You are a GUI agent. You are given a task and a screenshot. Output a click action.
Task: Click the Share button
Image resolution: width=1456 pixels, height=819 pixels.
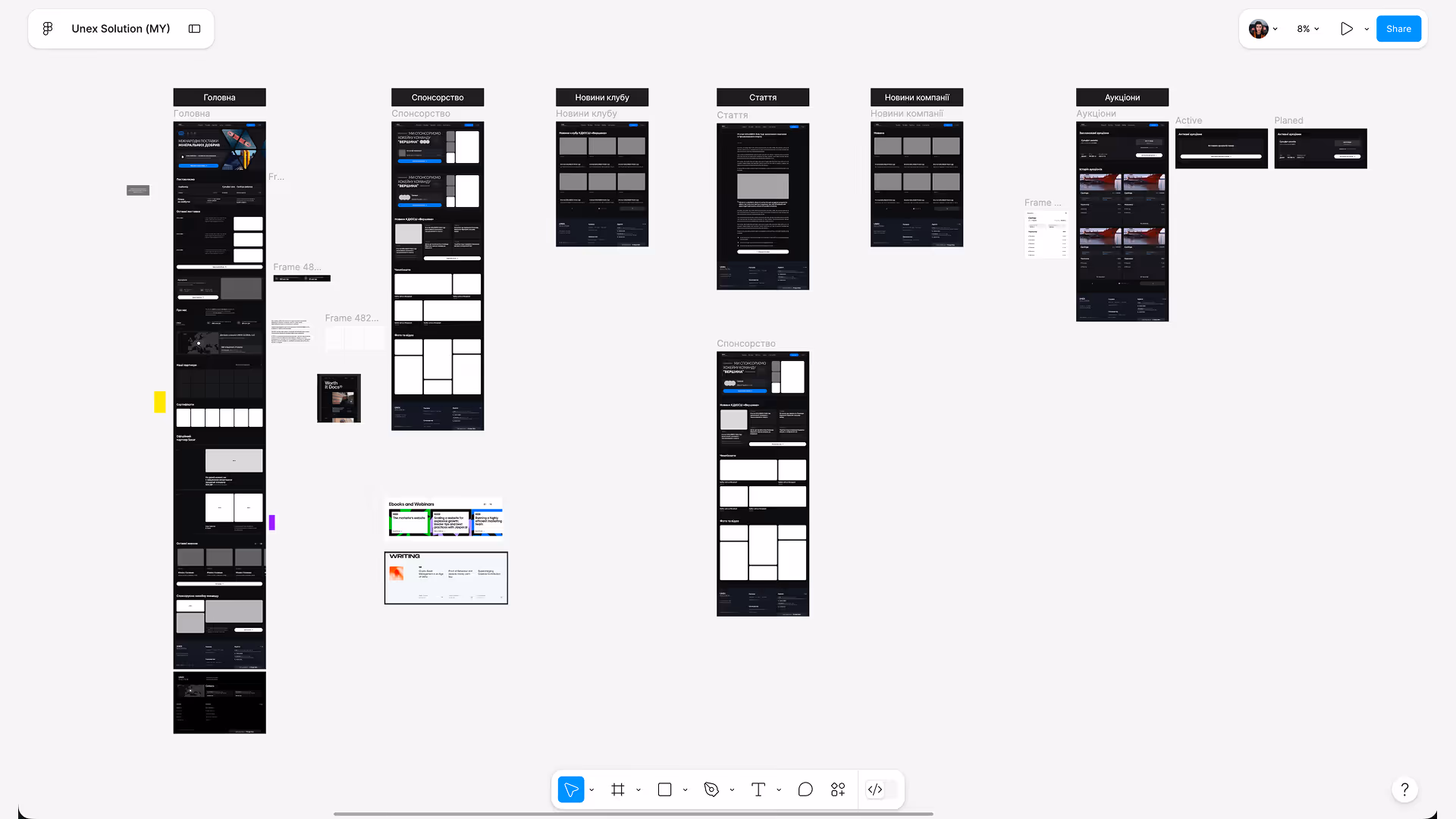(1398, 29)
